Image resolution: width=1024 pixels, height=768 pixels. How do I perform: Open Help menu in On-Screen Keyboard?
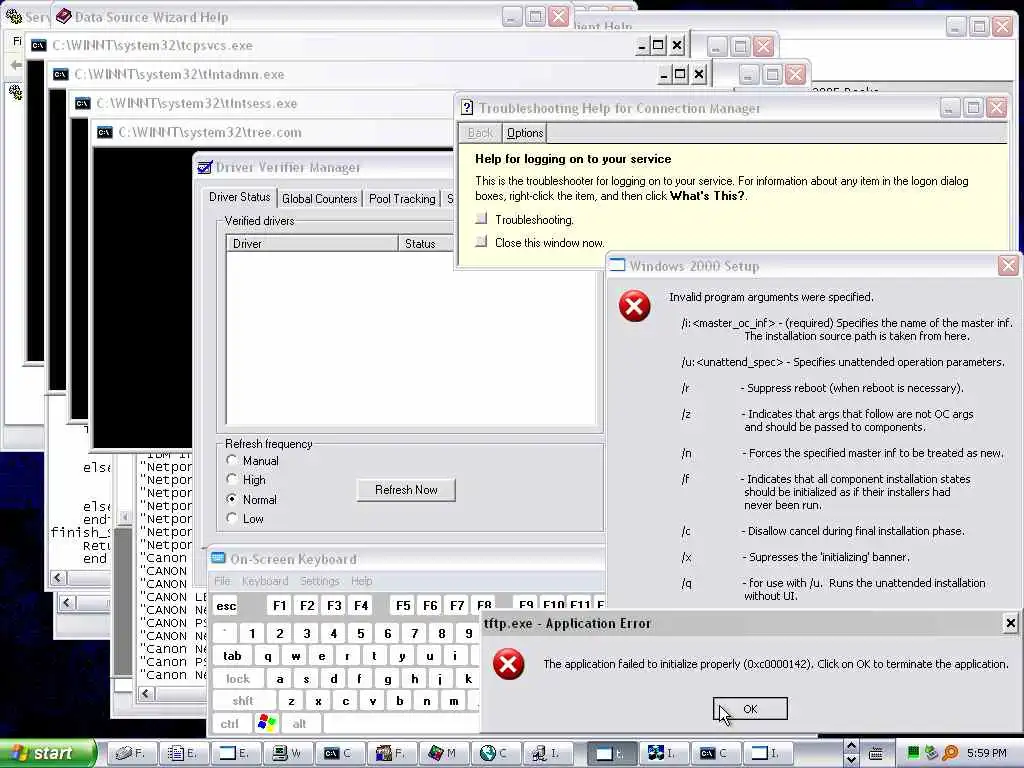(x=361, y=581)
